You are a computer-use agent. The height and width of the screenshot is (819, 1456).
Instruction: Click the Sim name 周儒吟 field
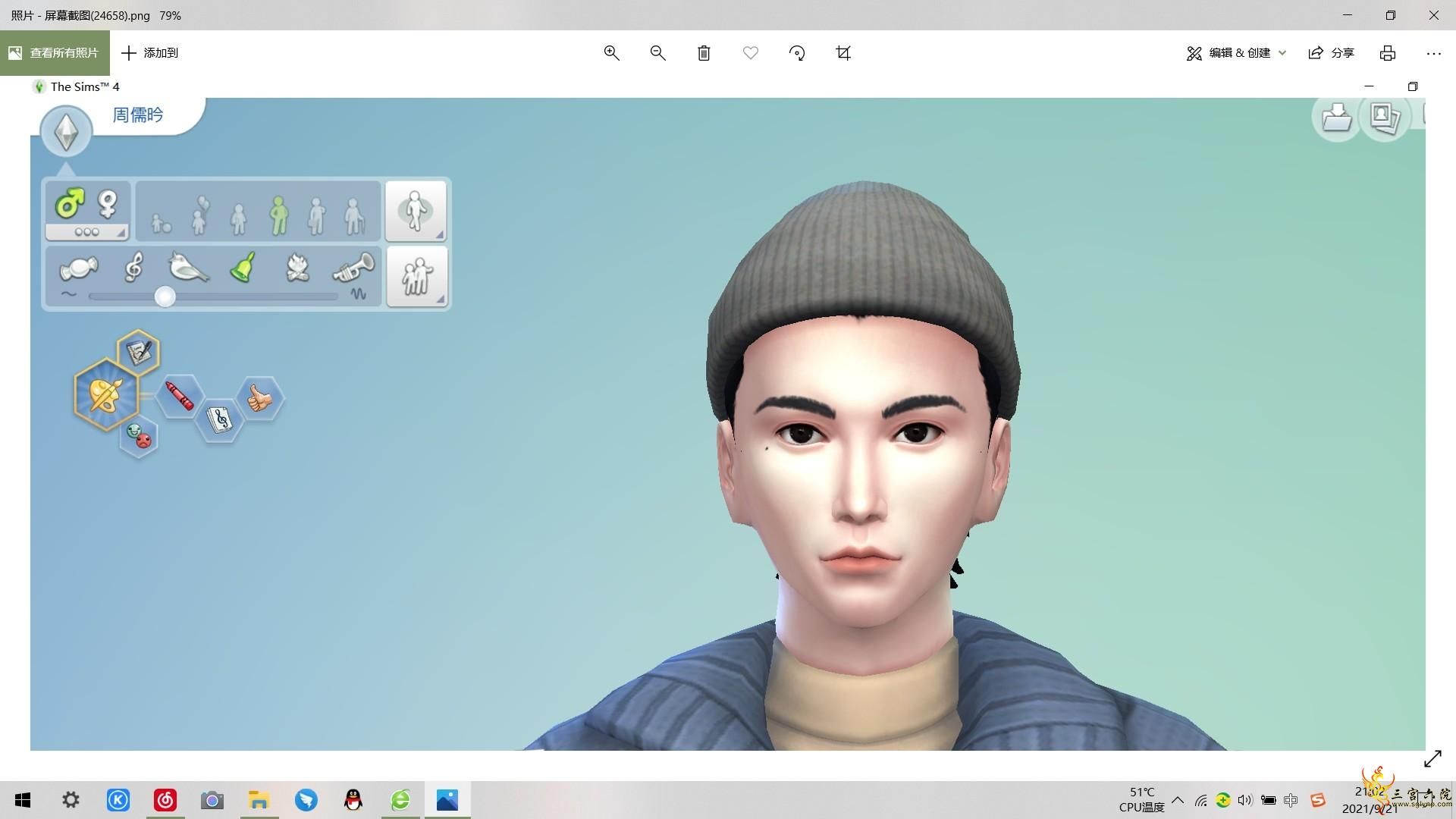[138, 115]
